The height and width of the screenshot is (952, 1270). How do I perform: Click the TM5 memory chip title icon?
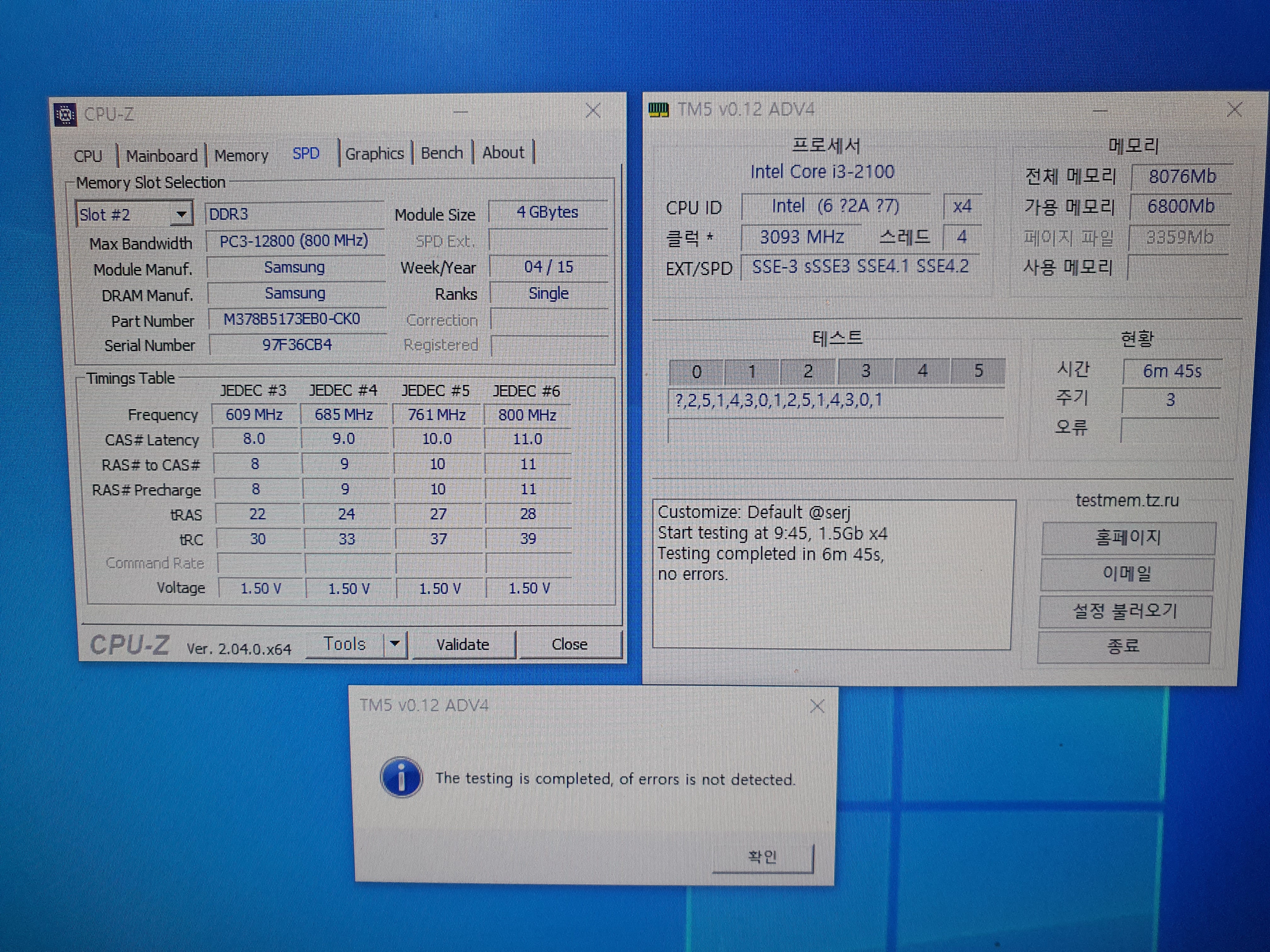(659, 110)
